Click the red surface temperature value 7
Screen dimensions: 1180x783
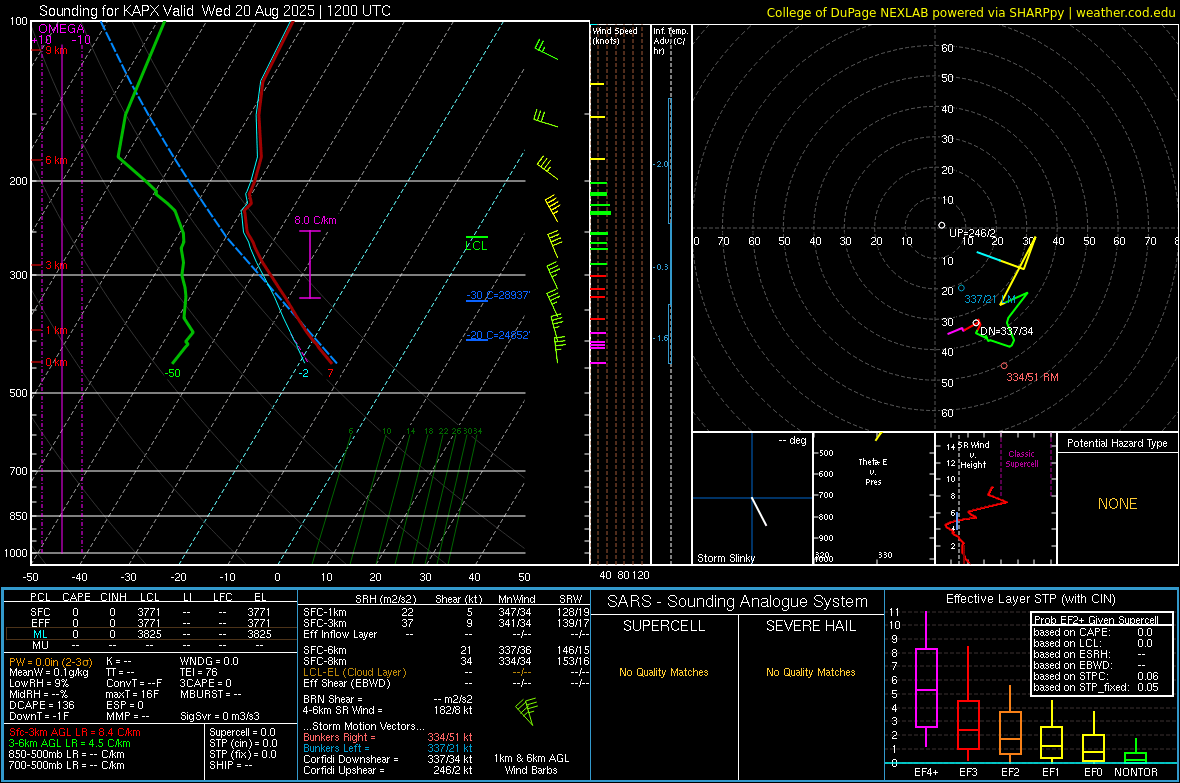[330, 373]
